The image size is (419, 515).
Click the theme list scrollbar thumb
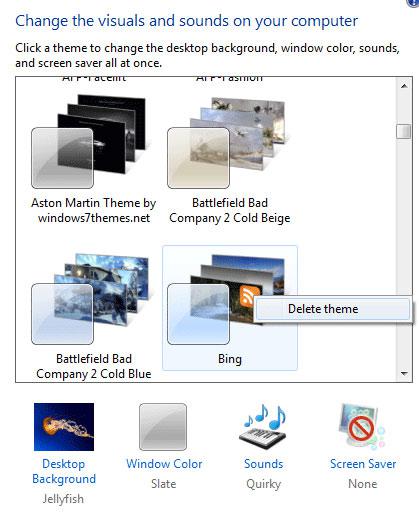[404, 131]
